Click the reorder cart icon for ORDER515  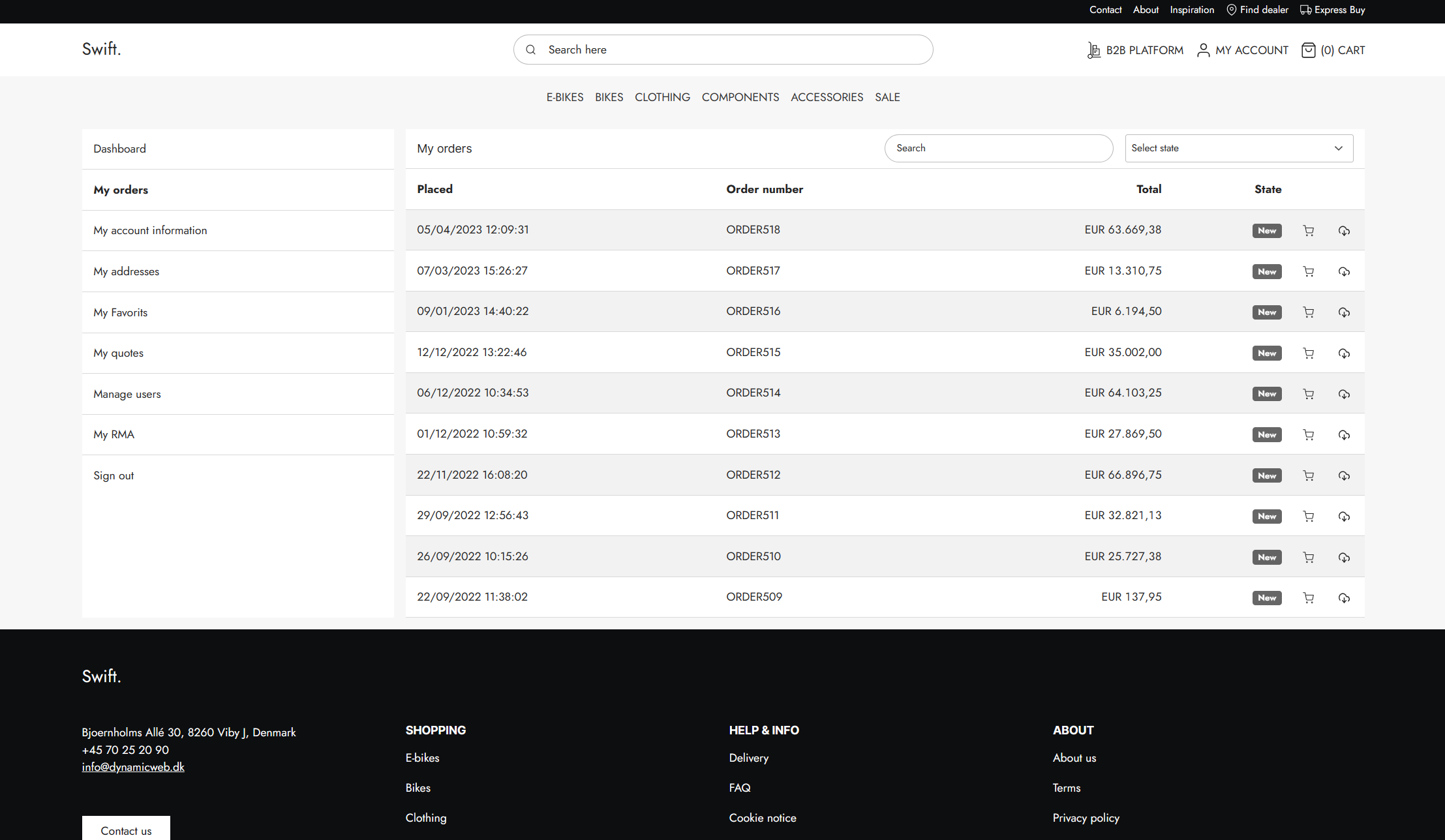[1308, 353]
